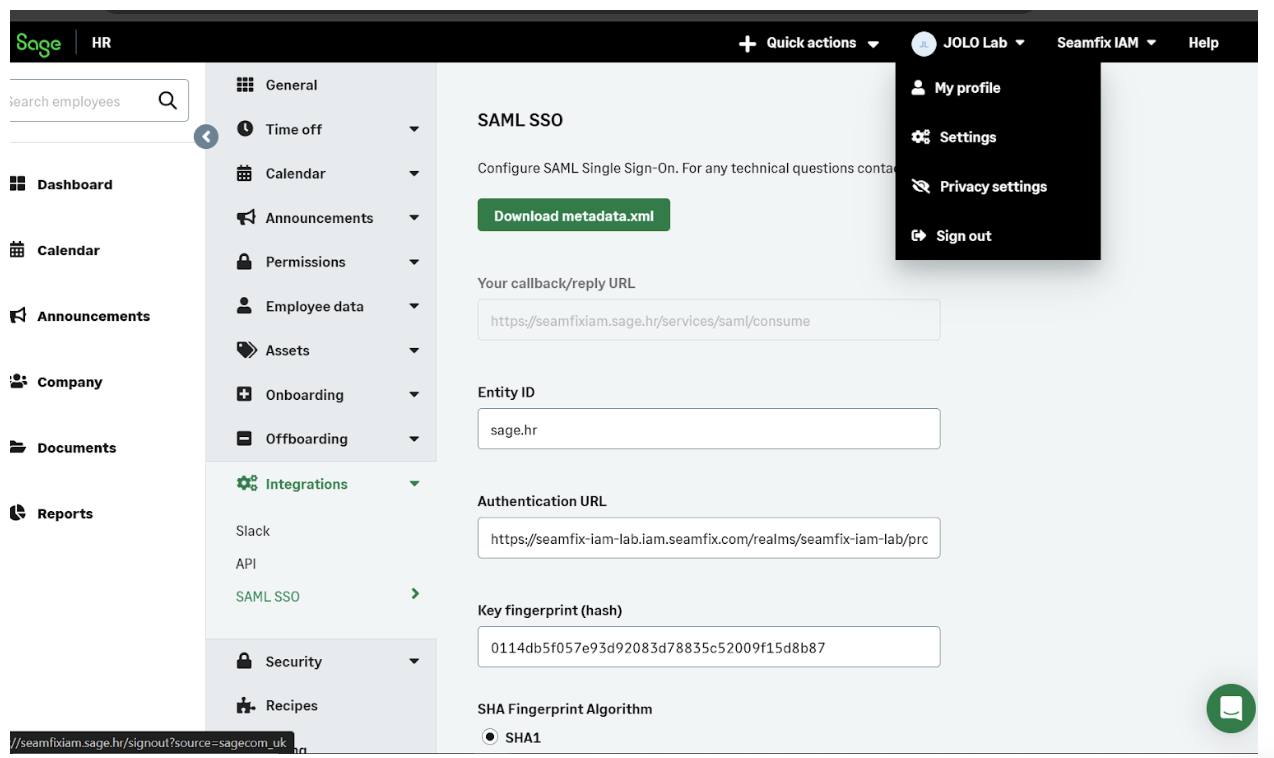Expand the Onboarding section arrow
The height and width of the screenshot is (758, 1274).
click(414, 394)
